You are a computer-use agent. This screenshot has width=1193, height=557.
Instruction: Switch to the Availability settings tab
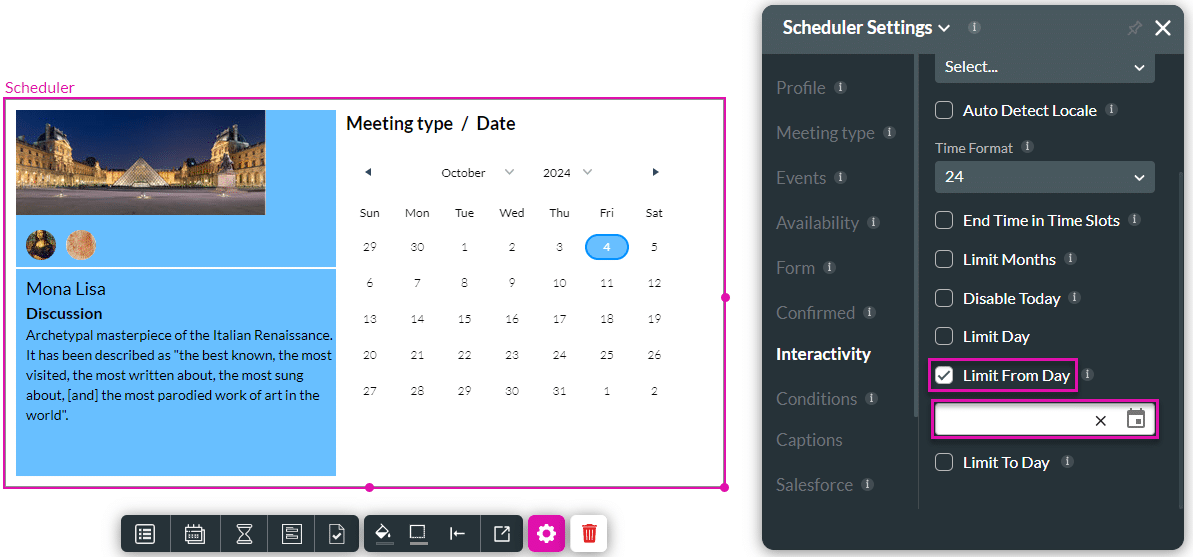click(x=817, y=223)
